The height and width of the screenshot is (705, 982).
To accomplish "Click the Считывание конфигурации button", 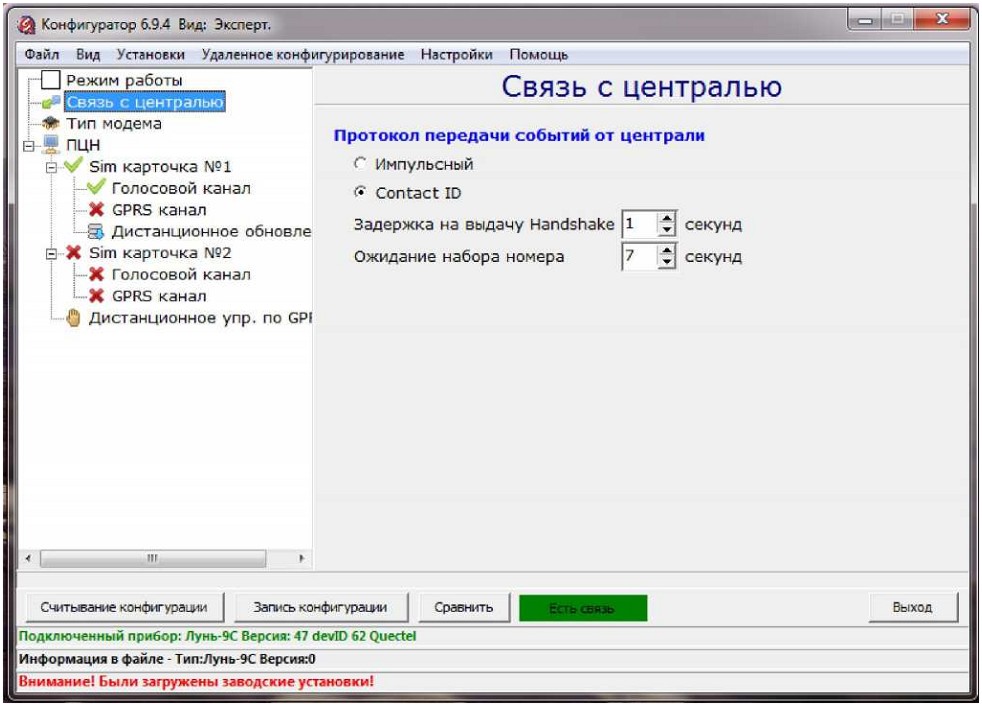I will coord(124,607).
